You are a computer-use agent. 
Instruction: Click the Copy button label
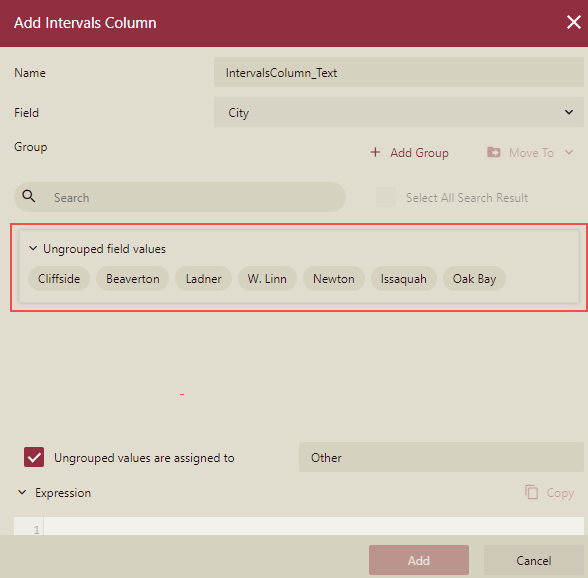[560, 492]
